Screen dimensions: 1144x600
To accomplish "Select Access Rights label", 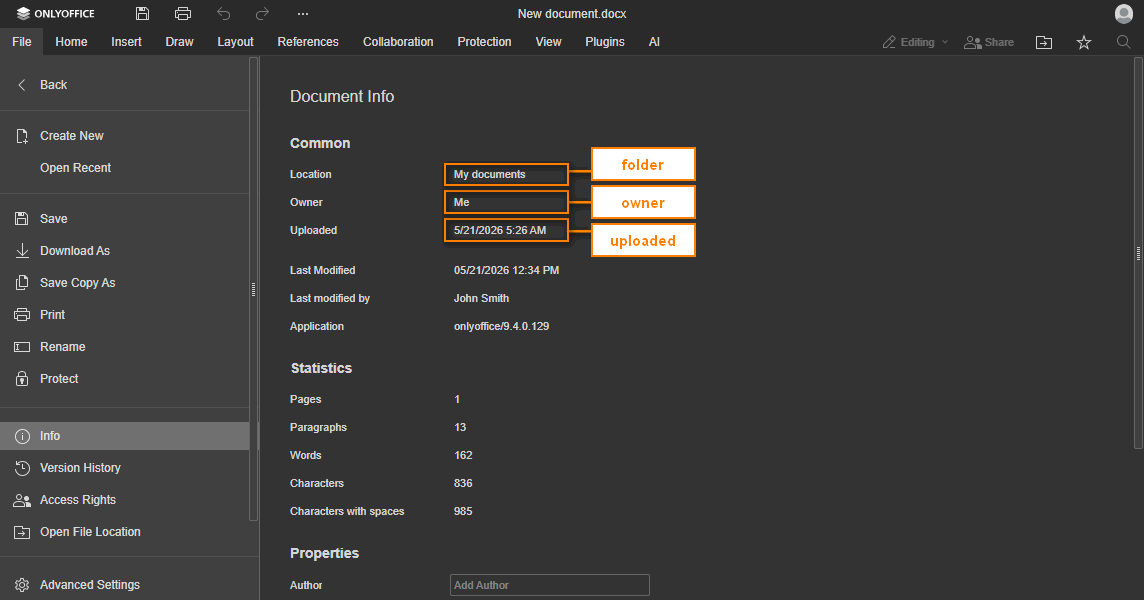I will coord(78,500).
